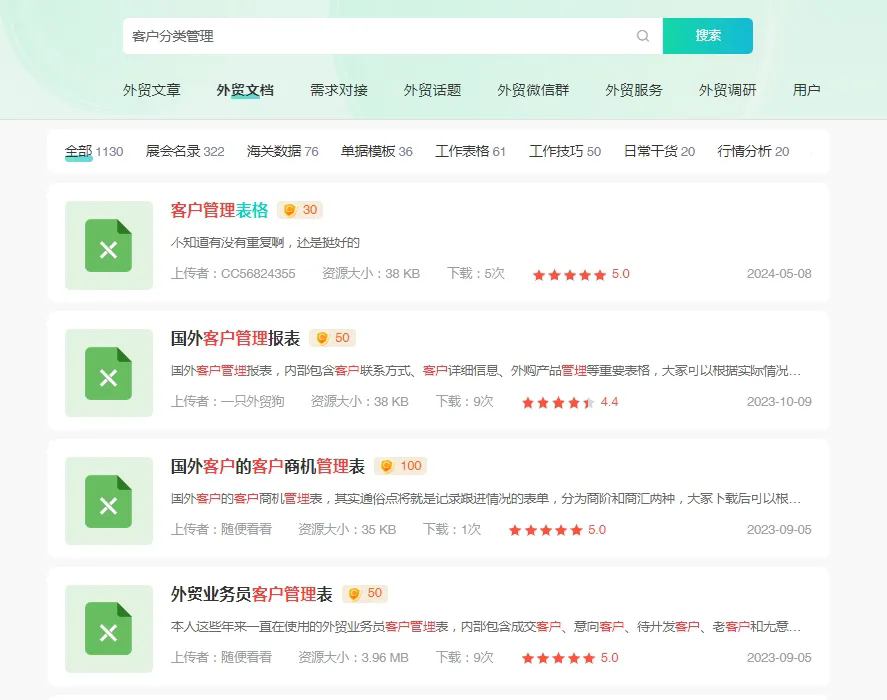Open the 外贸微信群 tab
The image size is (887, 700).
tap(533, 90)
